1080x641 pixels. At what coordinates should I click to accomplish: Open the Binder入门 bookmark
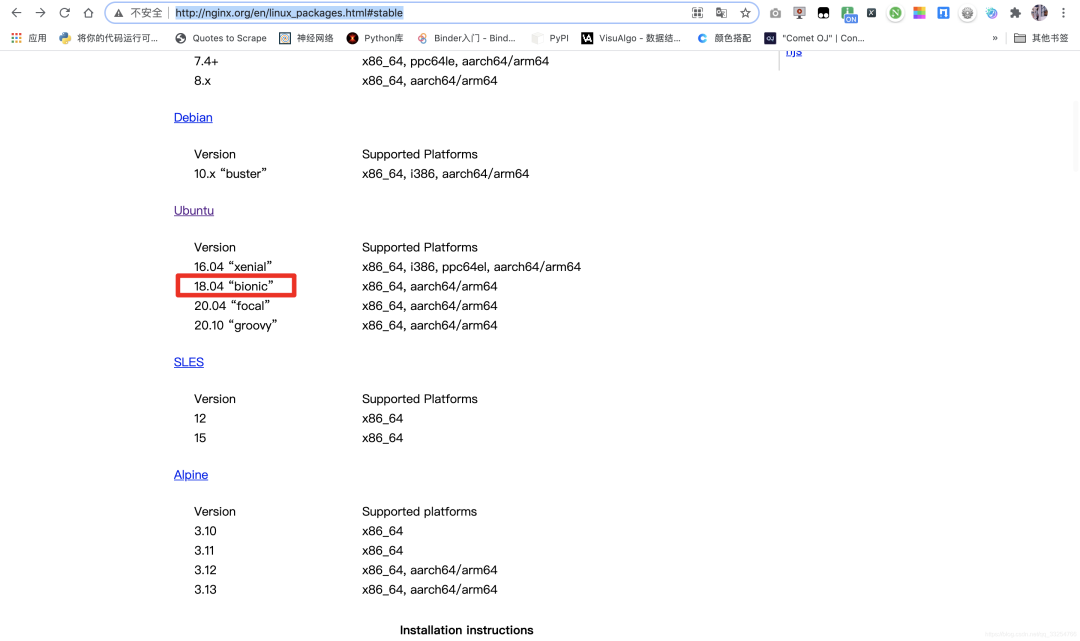(x=466, y=38)
